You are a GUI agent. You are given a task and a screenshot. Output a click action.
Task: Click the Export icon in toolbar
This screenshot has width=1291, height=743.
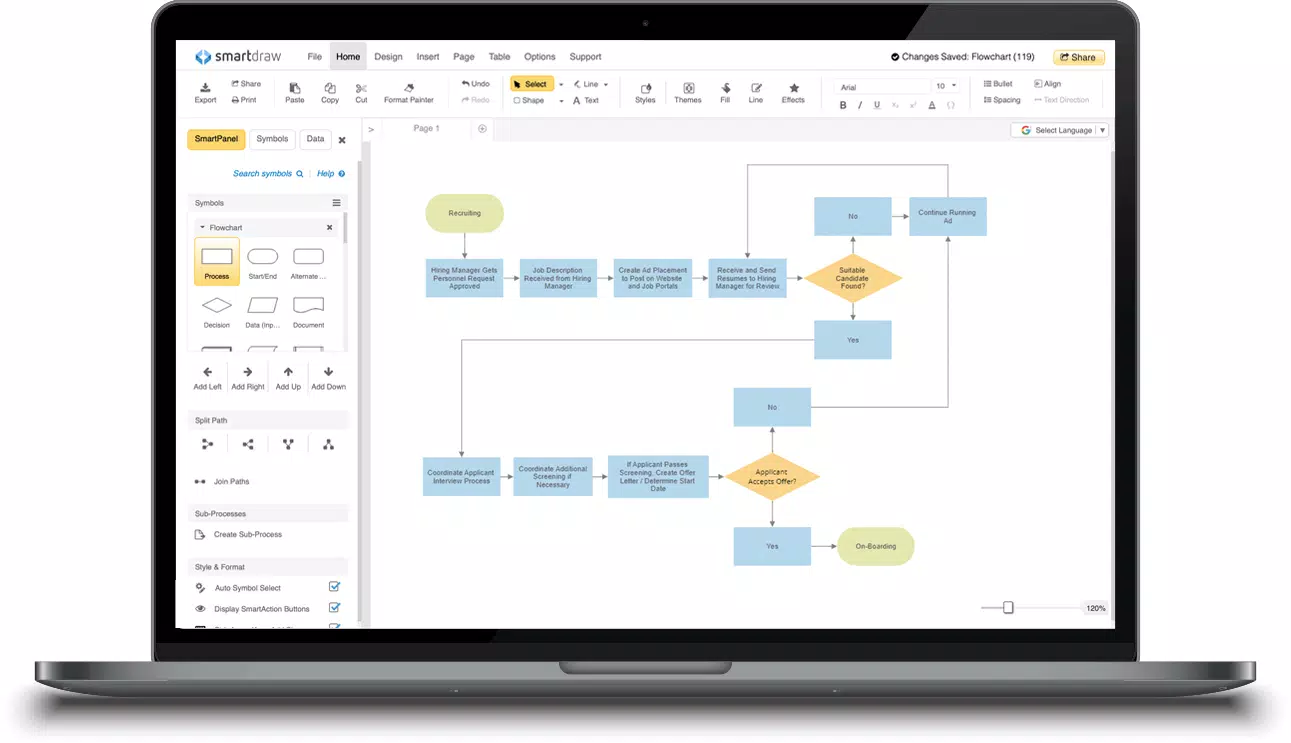tap(205, 88)
